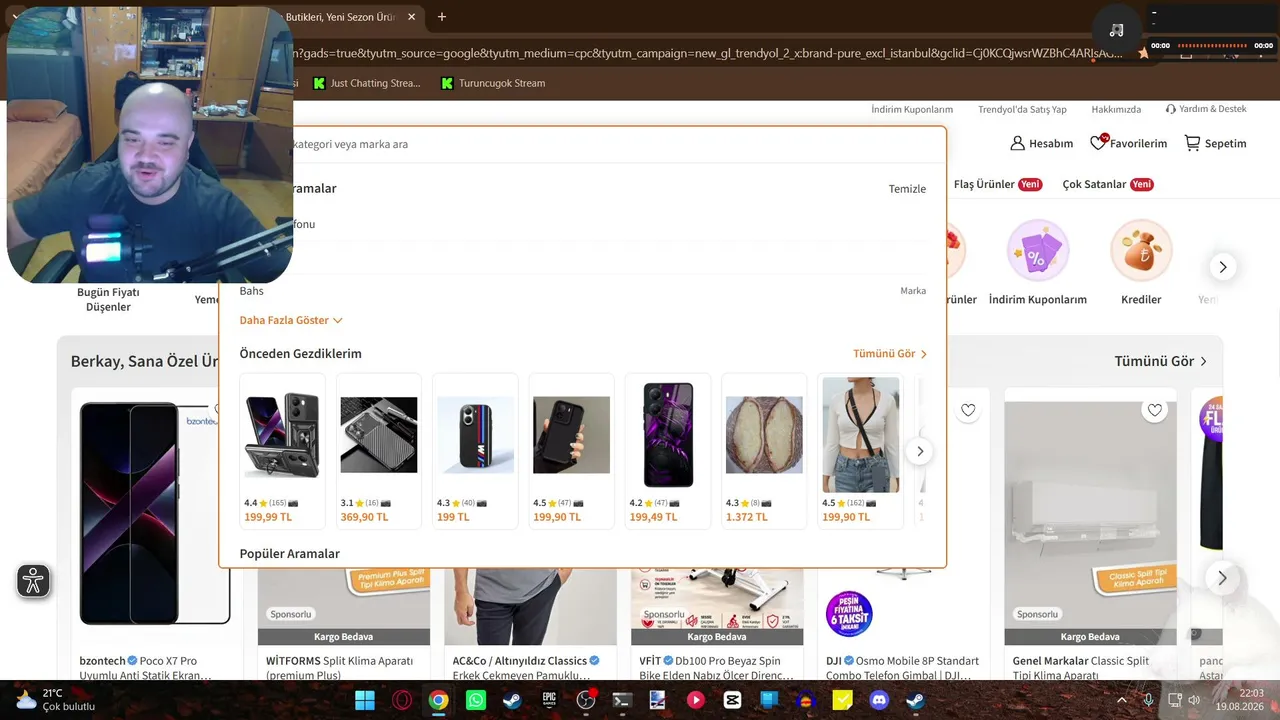Open the Windows Start menu
The image size is (1280, 720).
[365, 701]
